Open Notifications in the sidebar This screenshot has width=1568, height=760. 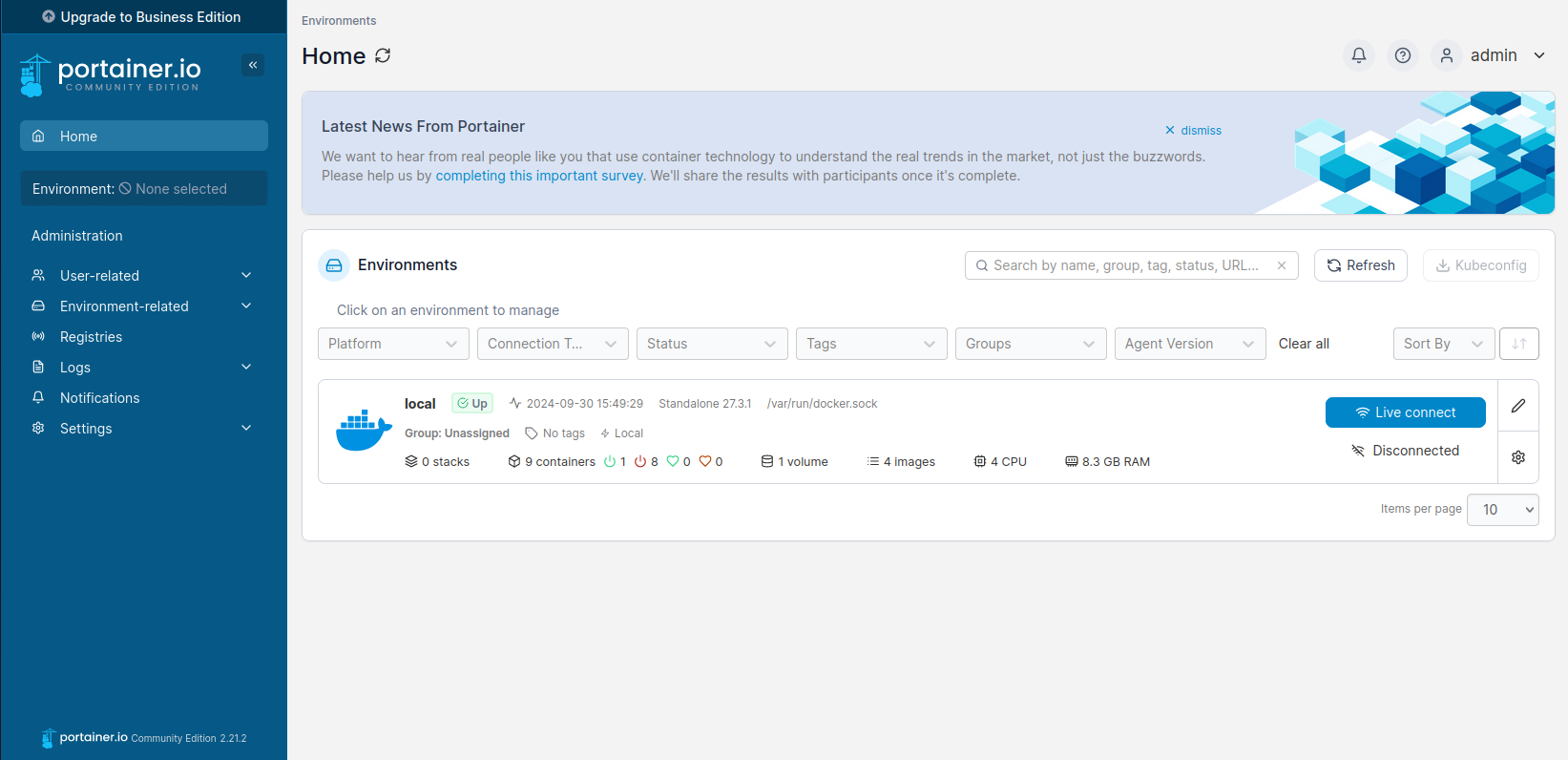pyautogui.click(x=99, y=398)
